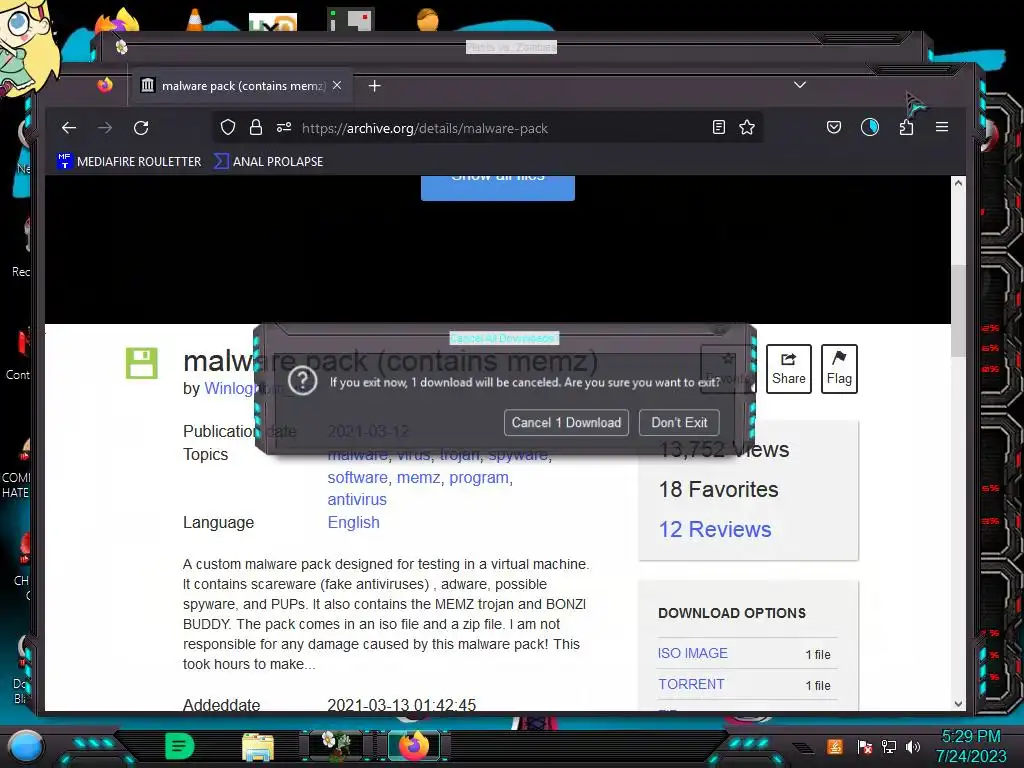Flag this item button
1024x768 pixels.
click(x=839, y=369)
